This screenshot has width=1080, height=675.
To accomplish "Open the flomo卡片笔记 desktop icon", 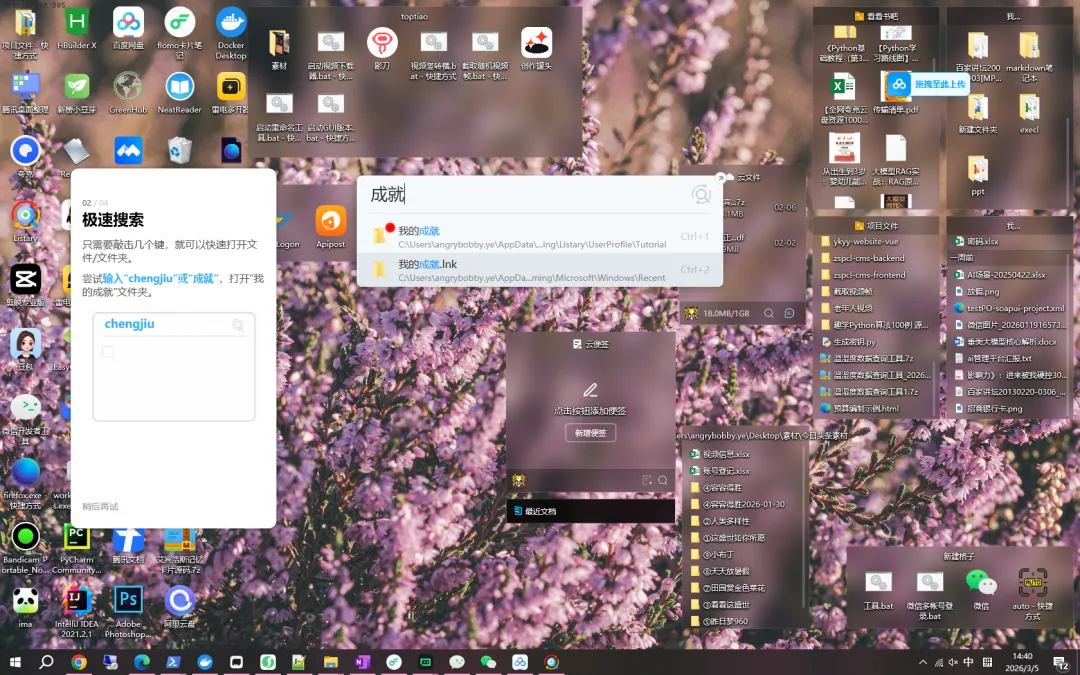I will click(180, 33).
